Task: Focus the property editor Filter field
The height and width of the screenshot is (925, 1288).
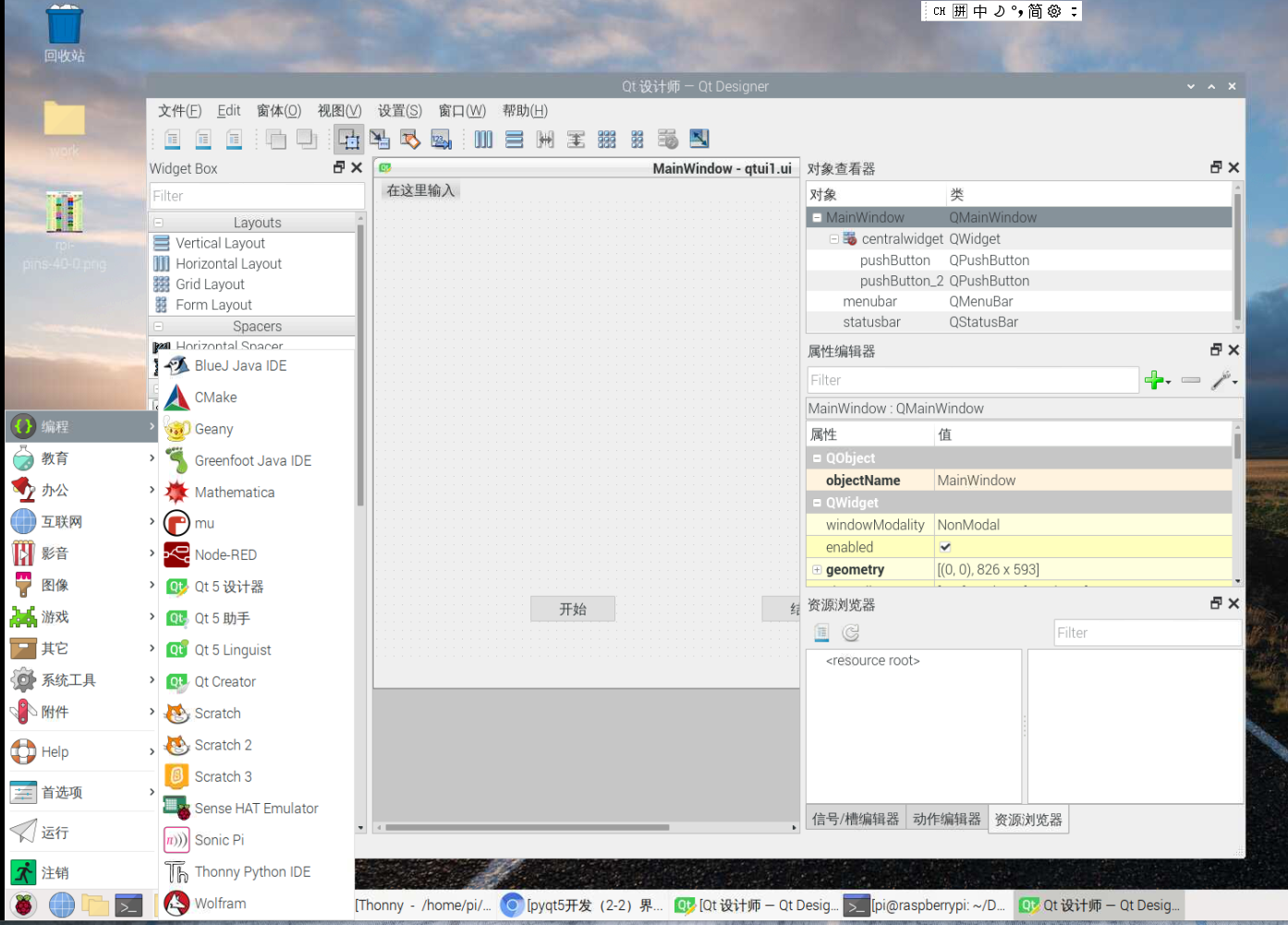Action: tap(973, 380)
